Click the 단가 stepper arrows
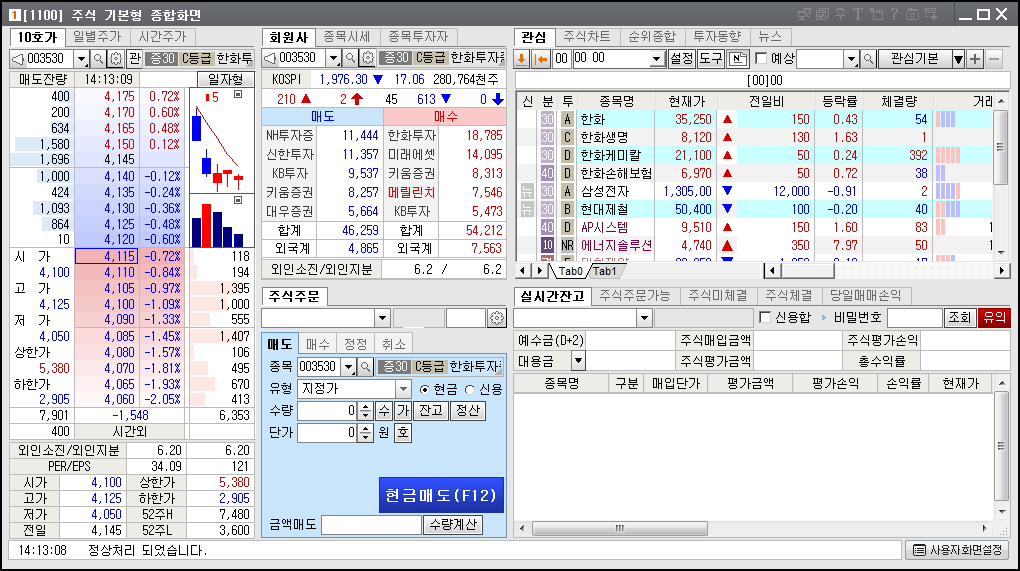The image size is (1020, 571). (x=366, y=432)
